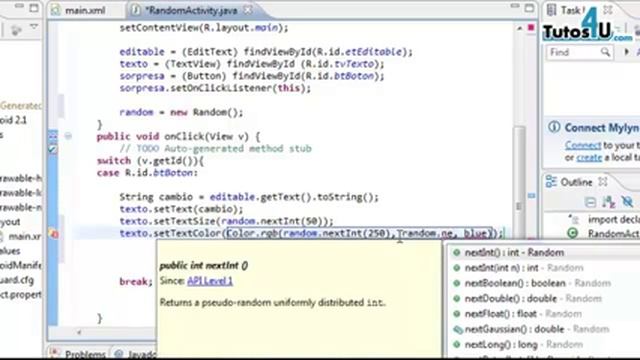Close the Outline view

click(x=603, y=182)
